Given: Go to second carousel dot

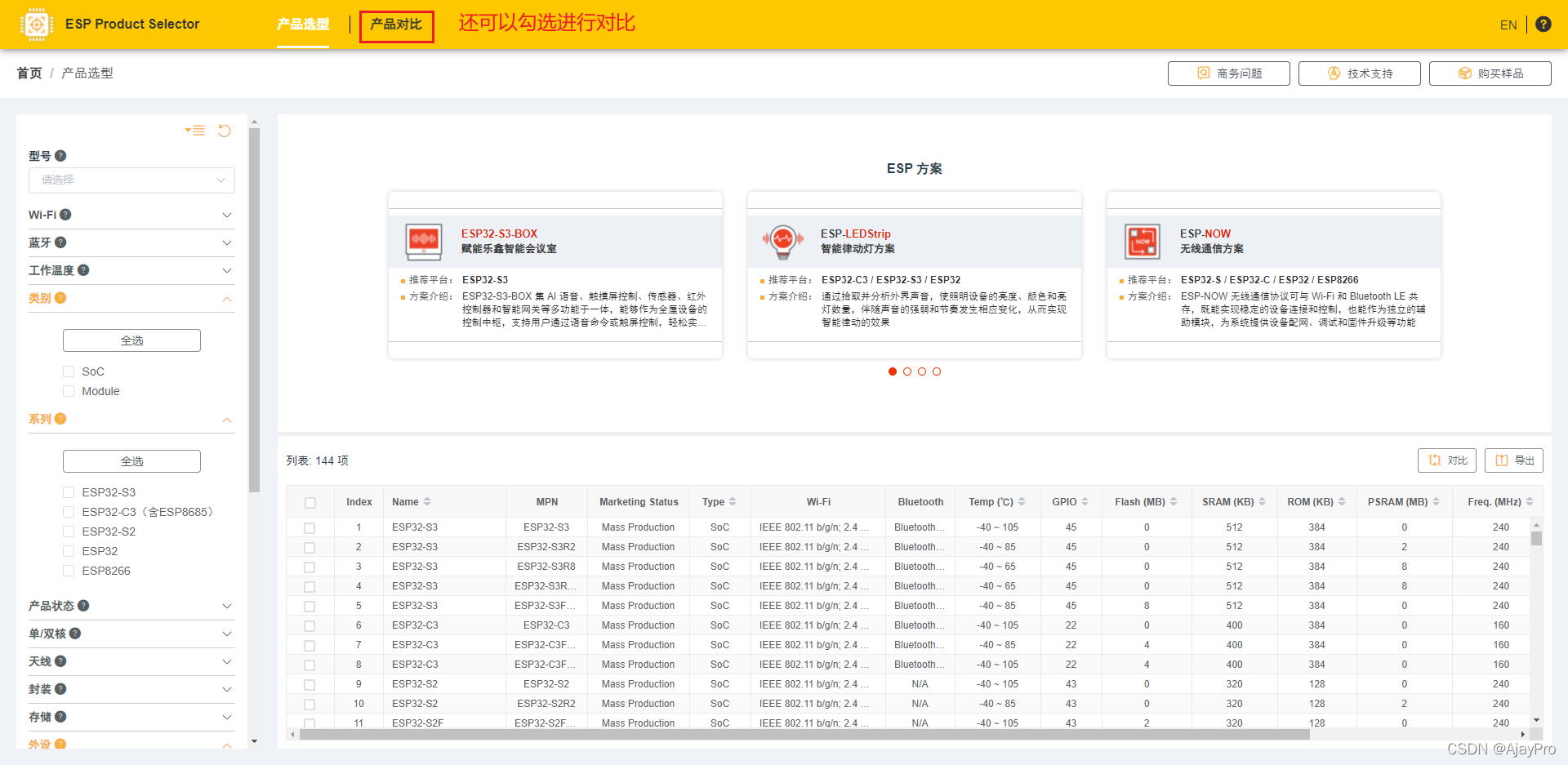Looking at the screenshot, I should (x=907, y=371).
